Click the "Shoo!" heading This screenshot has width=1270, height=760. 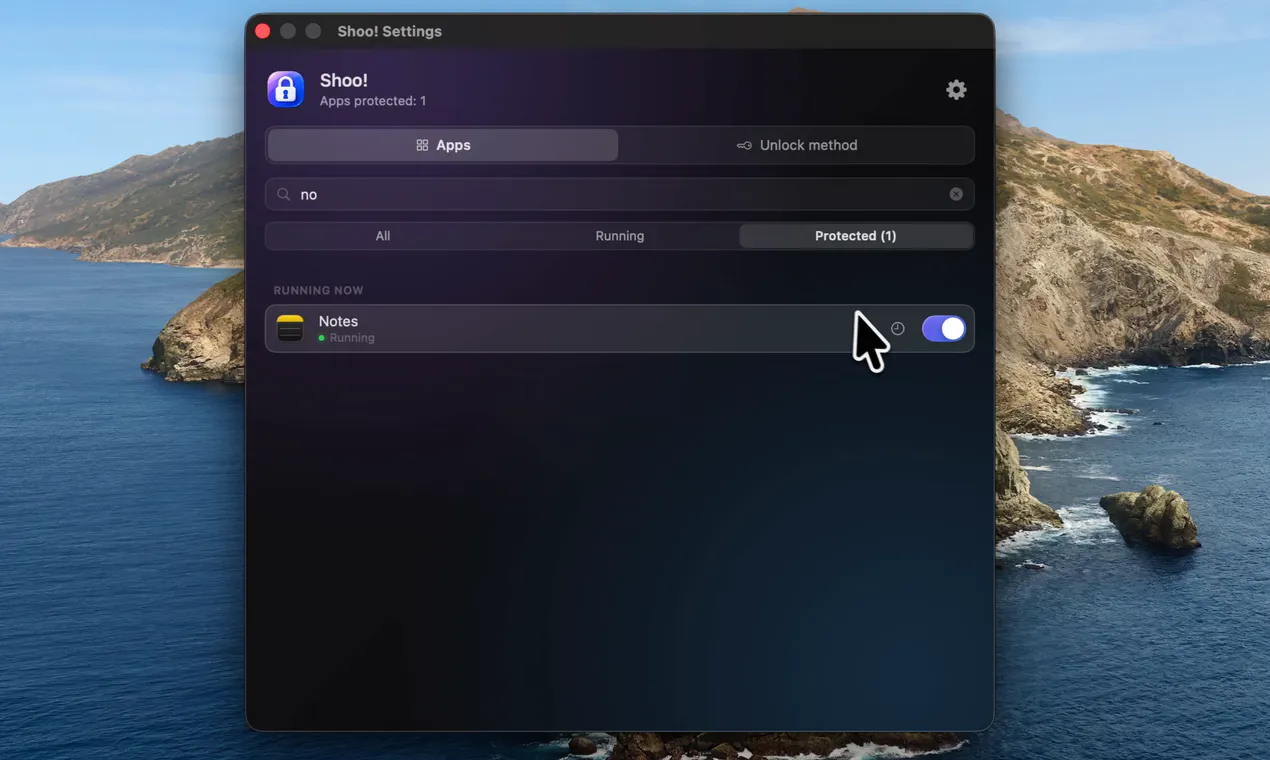[x=344, y=80]
